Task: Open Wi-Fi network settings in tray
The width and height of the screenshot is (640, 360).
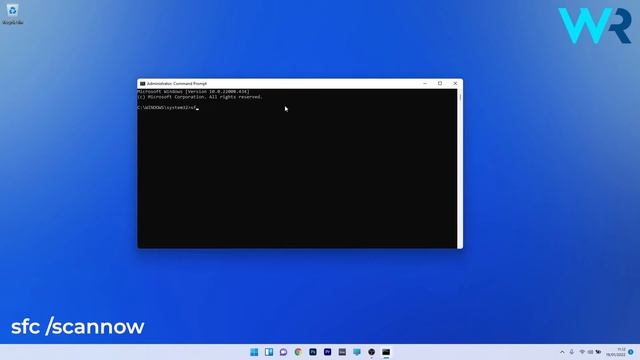Action: click(x=582, y=352)
